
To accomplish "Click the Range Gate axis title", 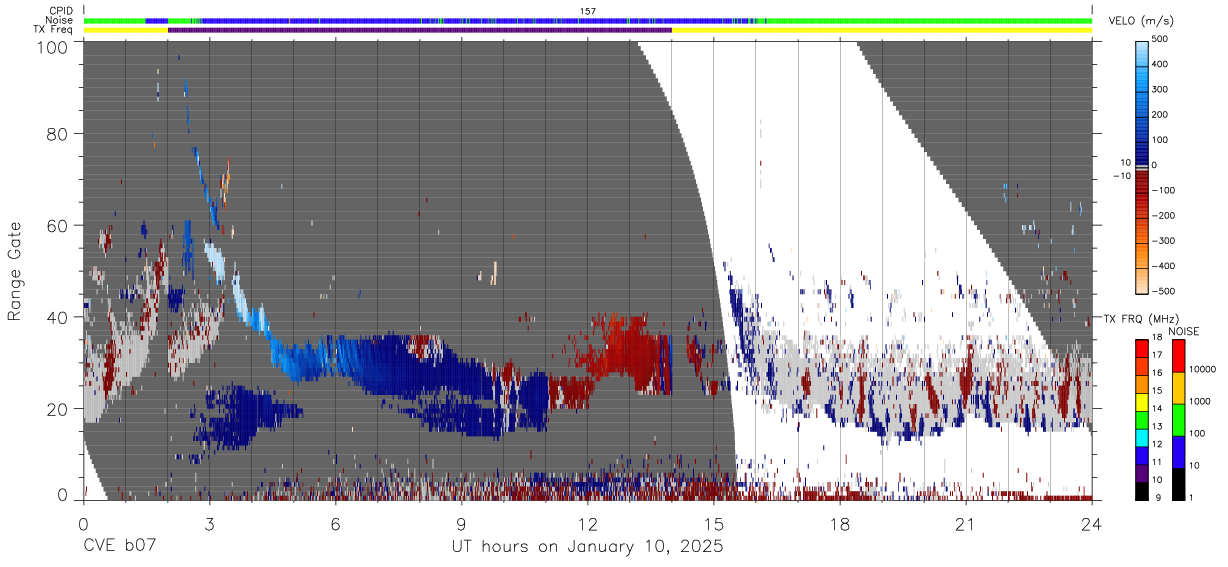I will pyautogui.click(x=15, y=271).
